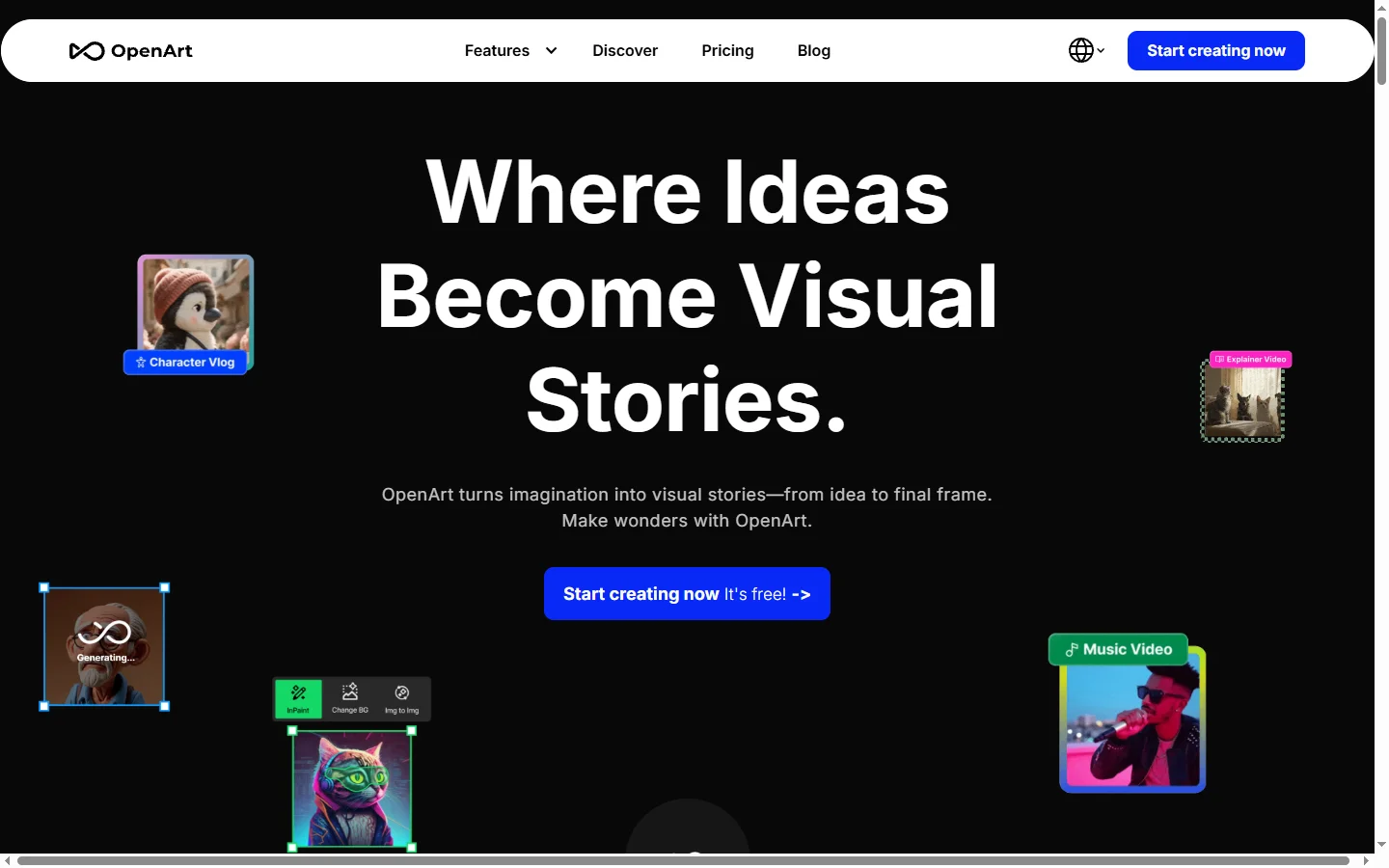The image size is (1389, 868).
Task: Open the Pricing page
Action: pyautogui.click(x=727, y=50)
